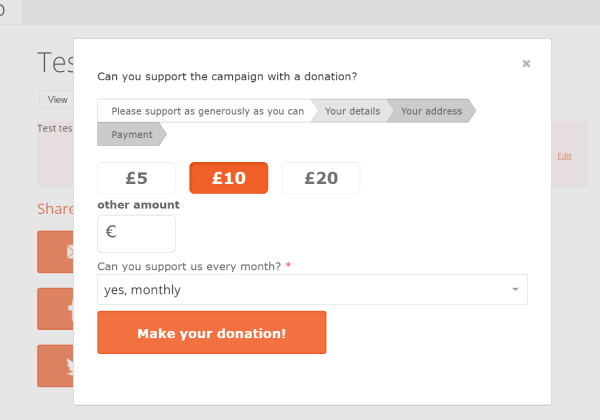Open the 'Payment' step

point(132,134)
